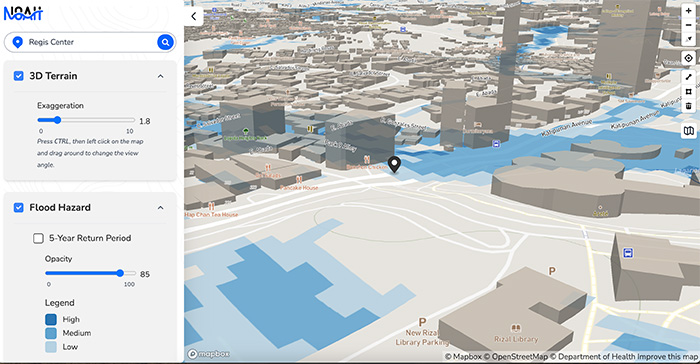This screenshot has height=364, width=700.
Task: Delete drawn shapes with trash icon
Action: [688, 106]
